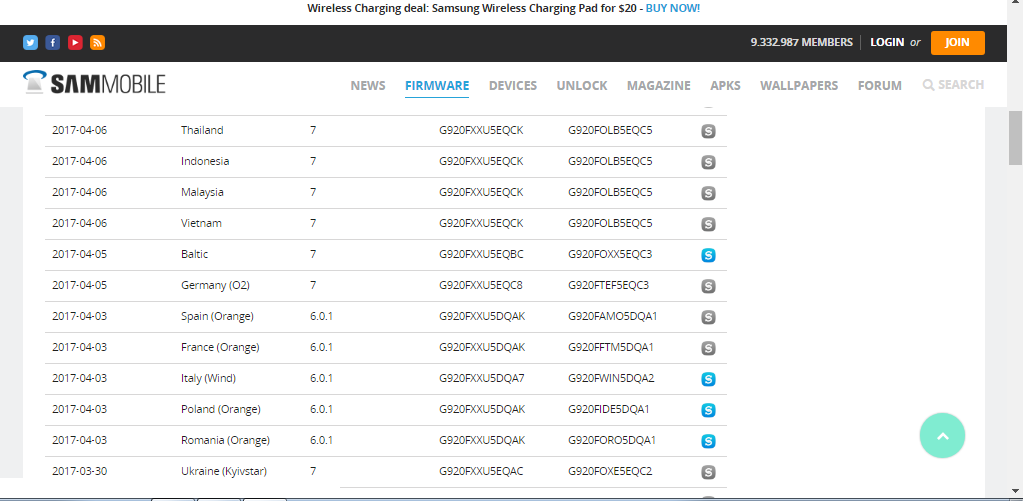Click the download icon in Ukraine (Kyivstar) row

coord(708,472)
